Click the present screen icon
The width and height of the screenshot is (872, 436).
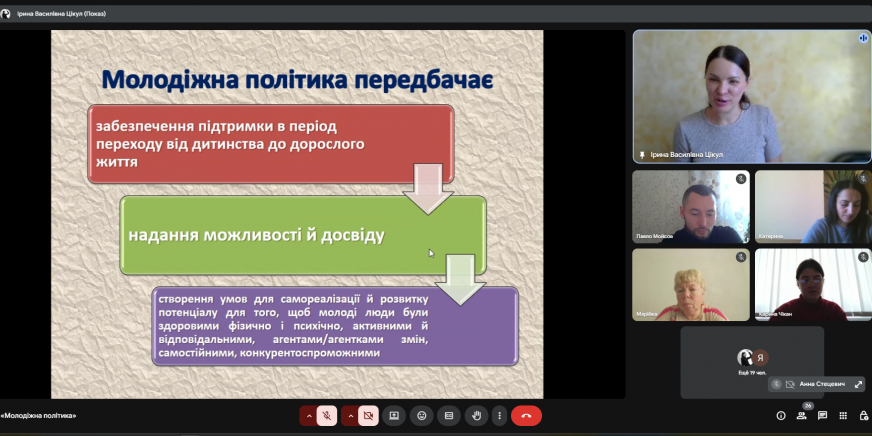point(394,415)
